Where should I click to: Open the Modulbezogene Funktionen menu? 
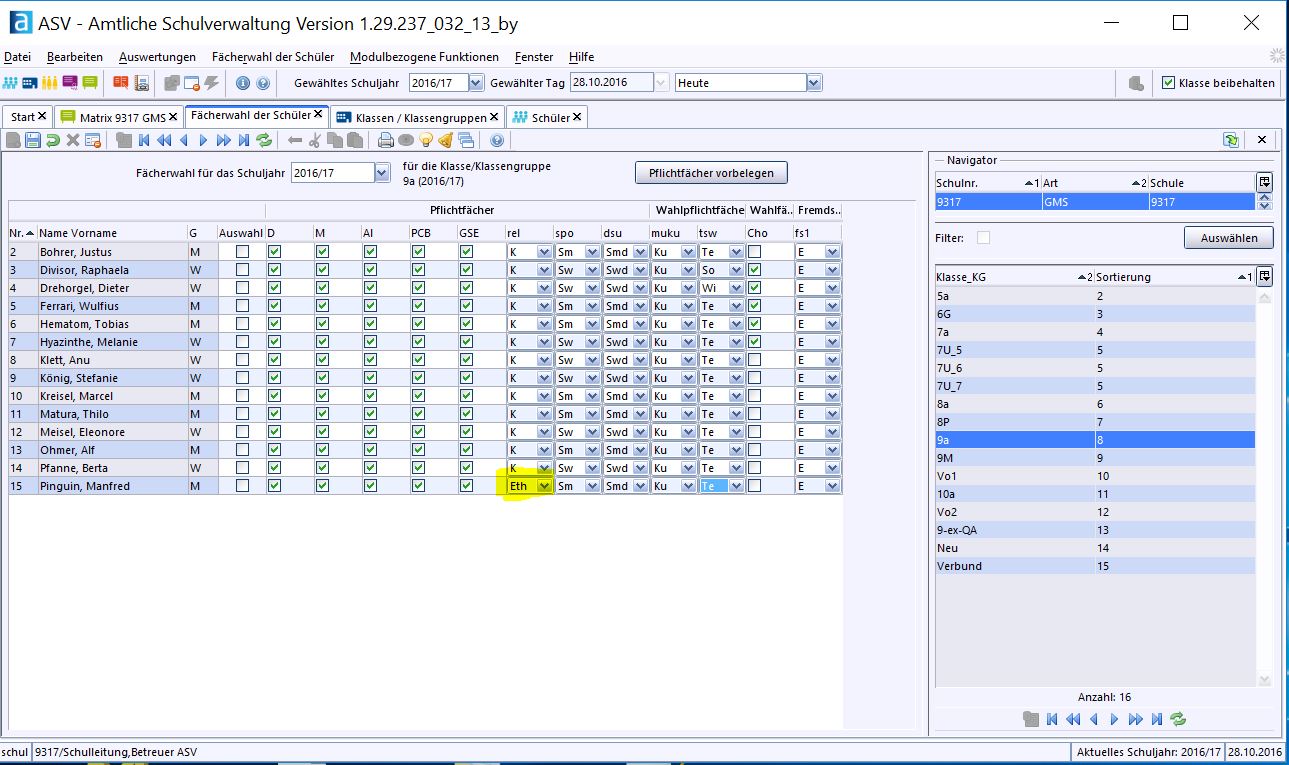[x=425, y=57]
